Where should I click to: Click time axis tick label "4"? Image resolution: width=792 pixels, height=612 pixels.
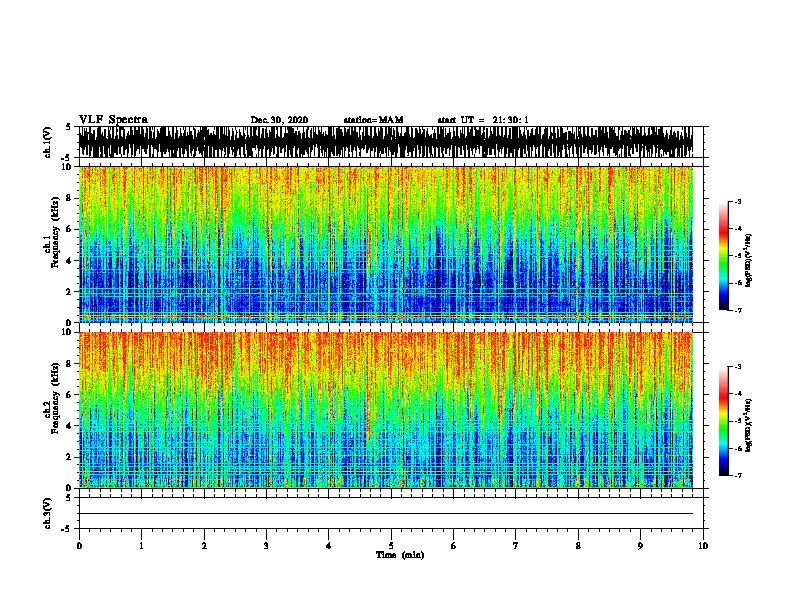point(329,546)
